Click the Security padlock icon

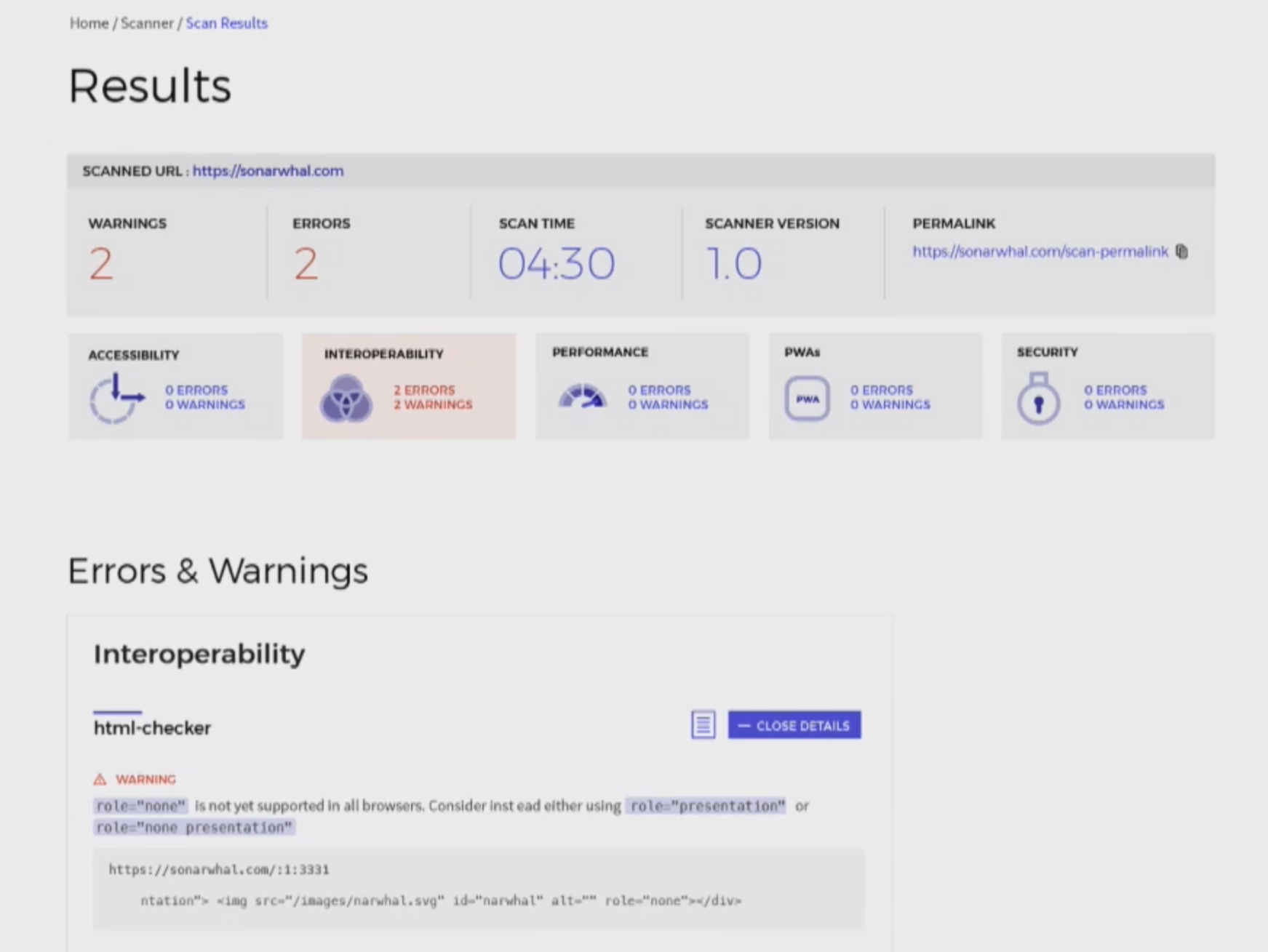(1038, 398)
